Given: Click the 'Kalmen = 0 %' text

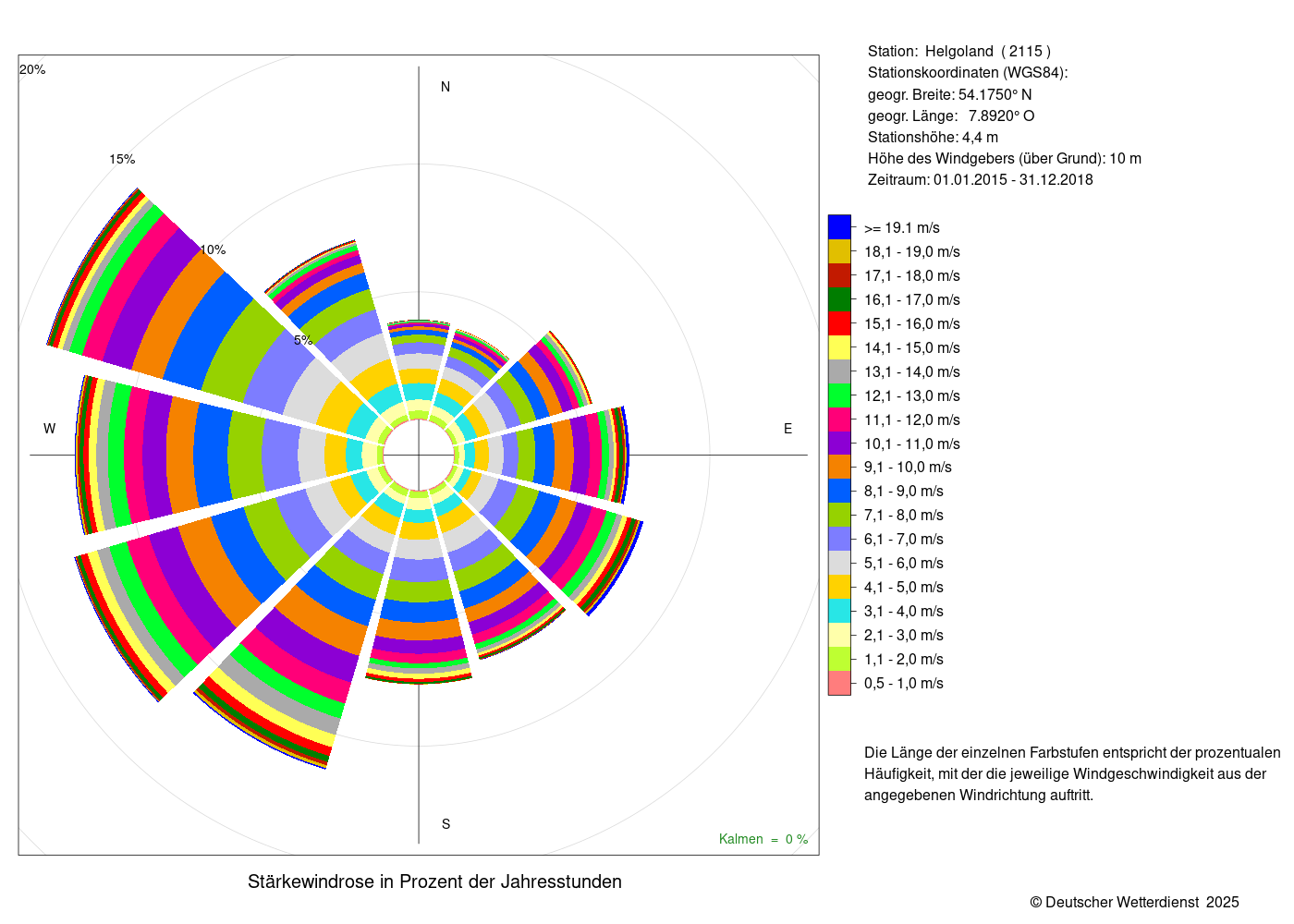Looking at the screenshot, I should pos(763,839).
